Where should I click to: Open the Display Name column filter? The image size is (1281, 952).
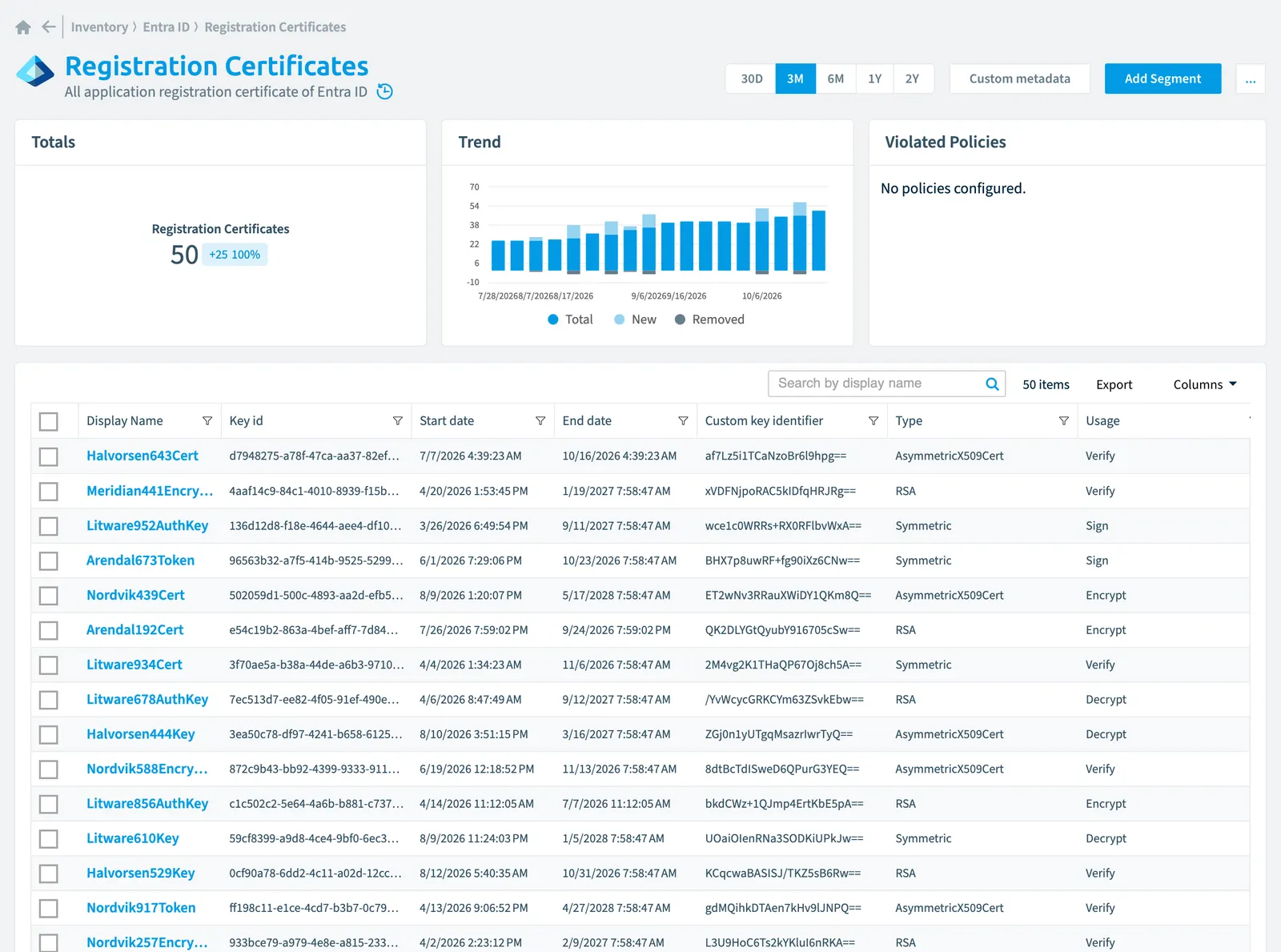tap(207, 421)
